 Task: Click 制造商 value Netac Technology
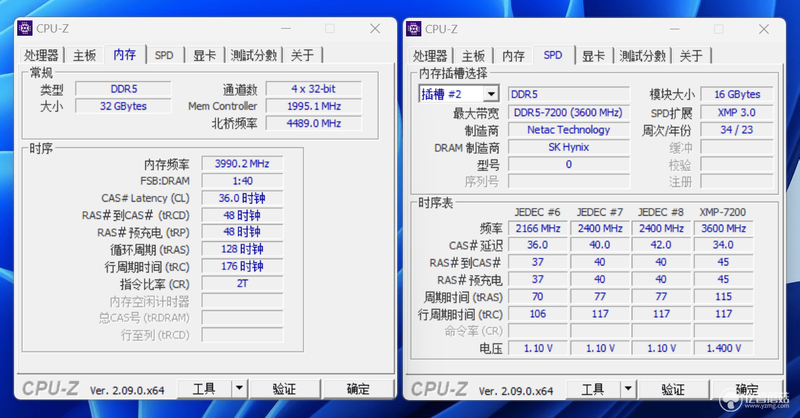[569, 130]
